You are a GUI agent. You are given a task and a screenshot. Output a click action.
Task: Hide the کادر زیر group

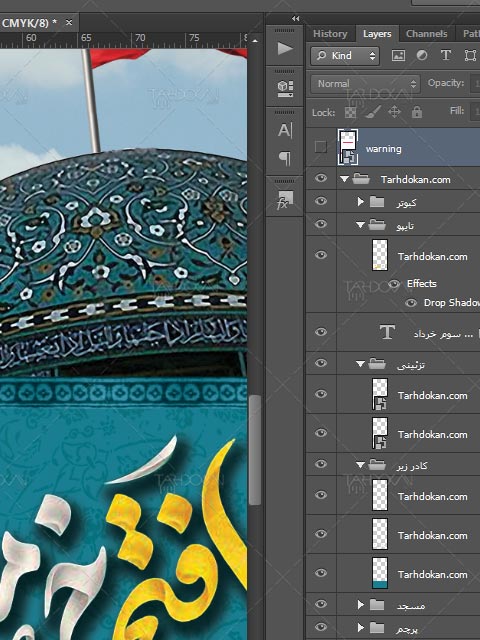(x=321, y=464)
